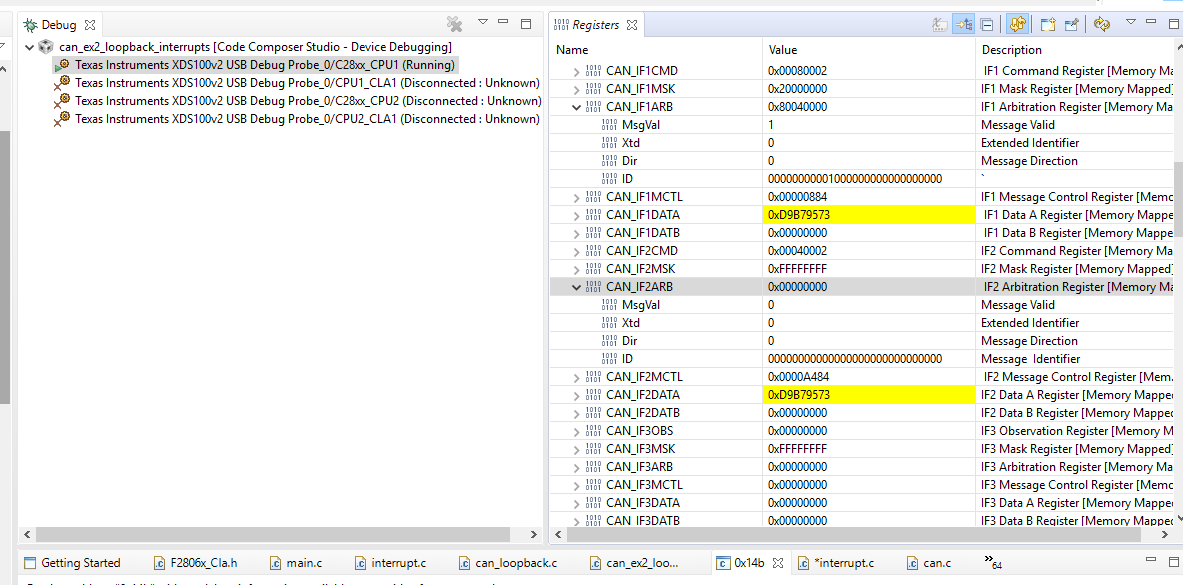Click register icon beside CAN_IF3ARB
The height and width of the screenshot is (585, 1183).
pyautogui.click(x=594, y=466)
